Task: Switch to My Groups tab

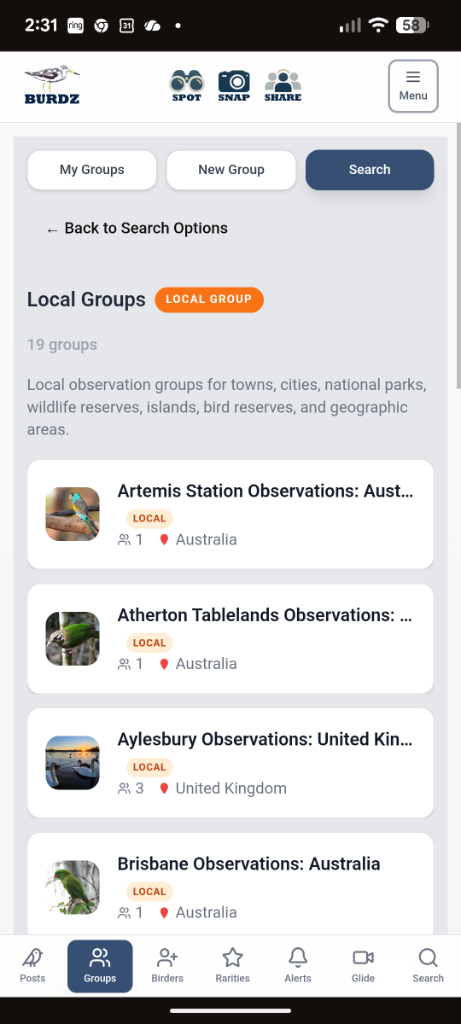Action: (92, 170)
